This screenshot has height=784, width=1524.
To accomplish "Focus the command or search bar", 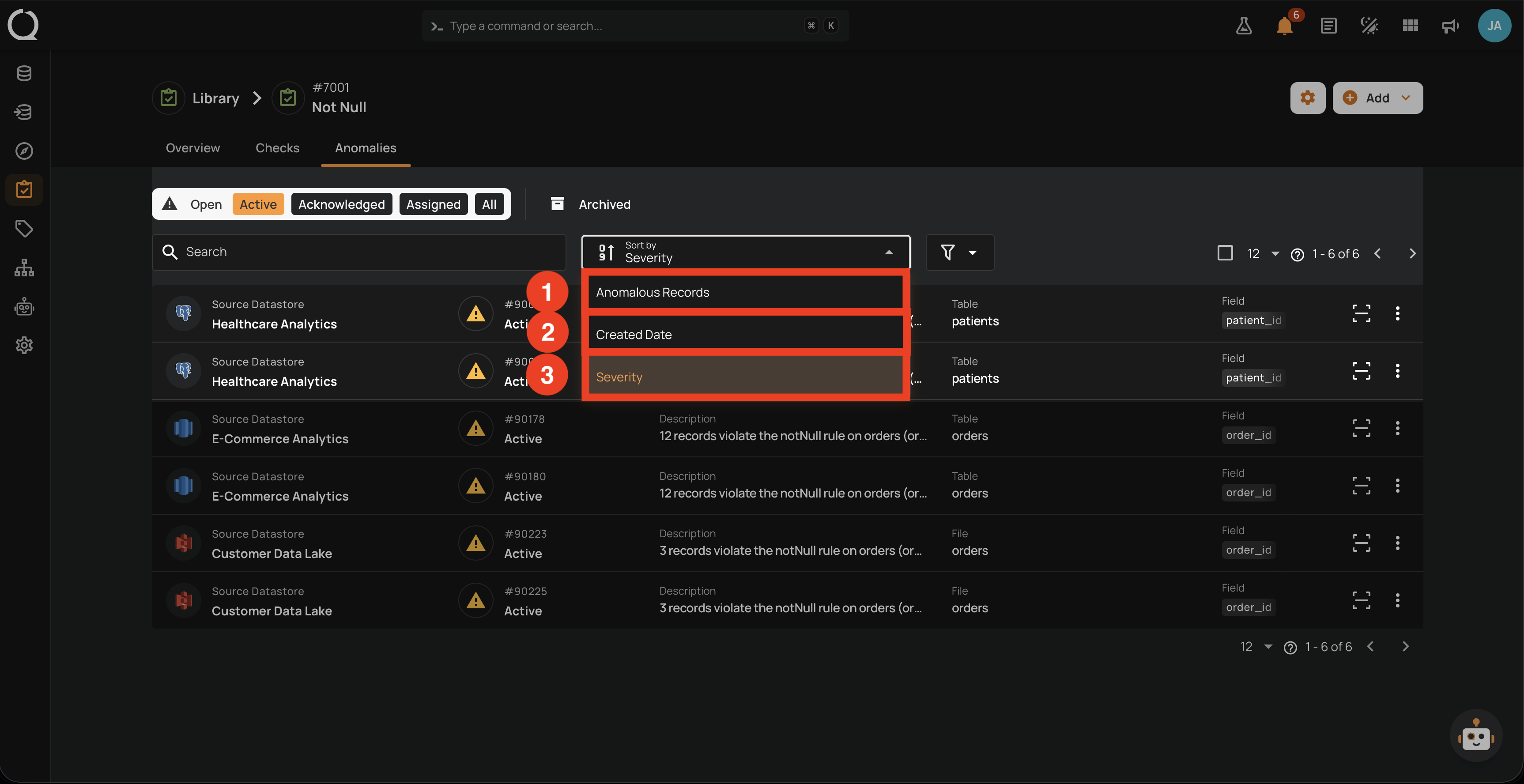I will pyautogui.click(x=635, y=26).
